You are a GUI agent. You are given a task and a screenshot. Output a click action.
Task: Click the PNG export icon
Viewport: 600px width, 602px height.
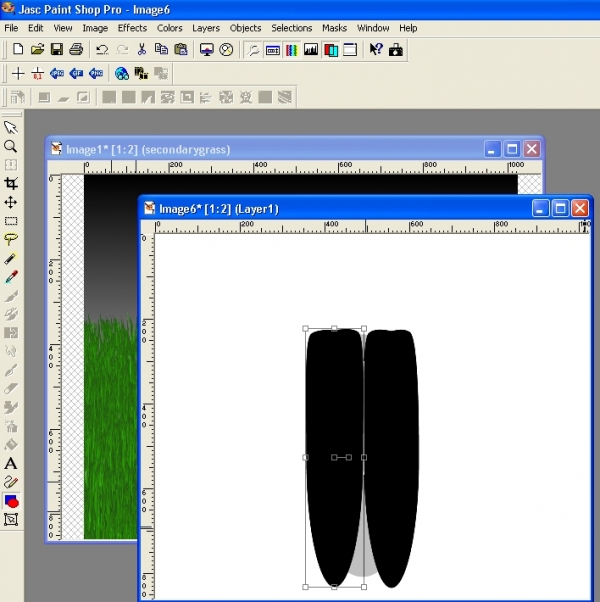point(96,73)
